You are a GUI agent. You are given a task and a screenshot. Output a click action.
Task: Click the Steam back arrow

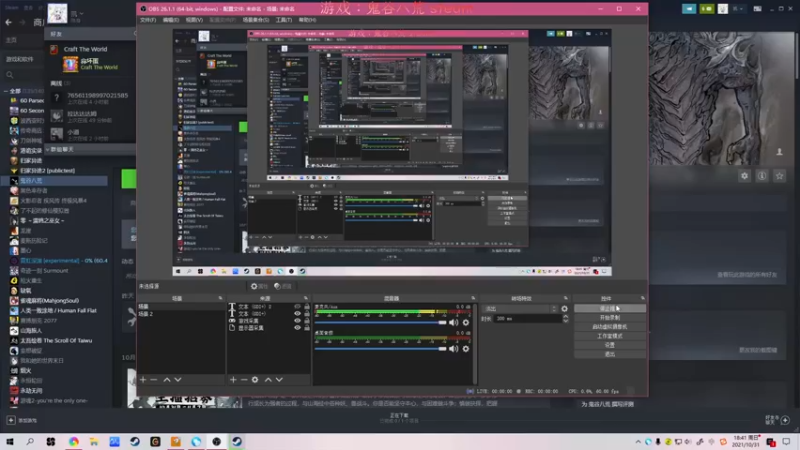pos(8,22)
